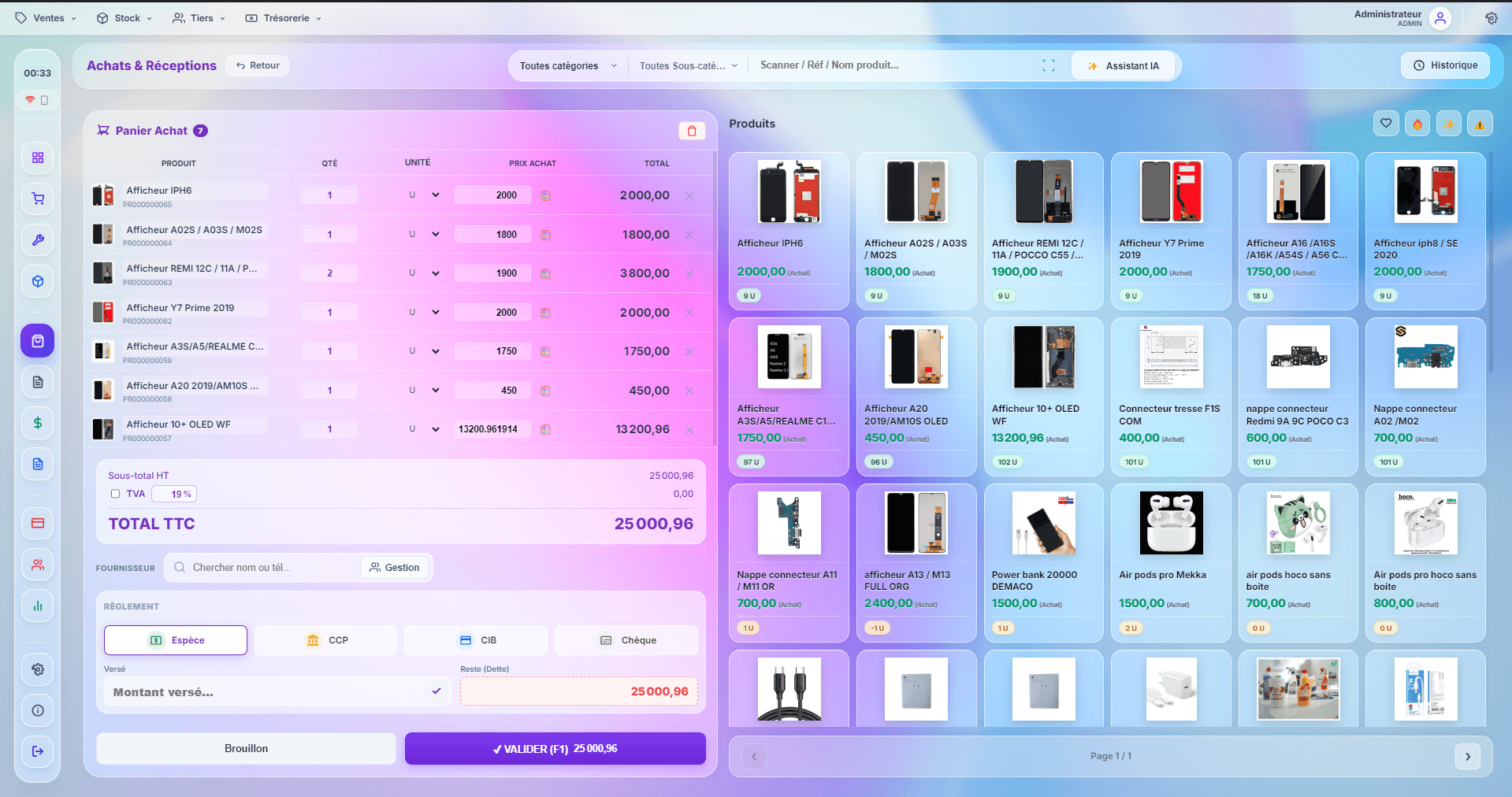Show low-stock alerts via warning triangle icon

[x=1480, y=123]
